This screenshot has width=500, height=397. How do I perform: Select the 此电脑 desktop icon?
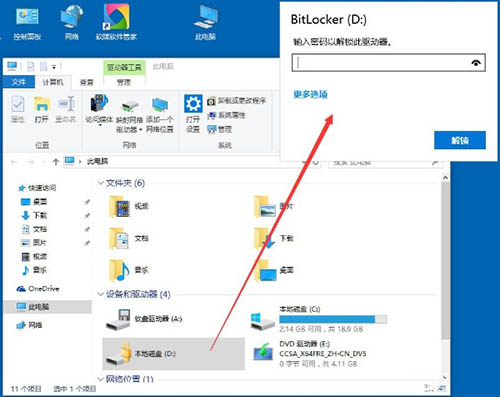tap(206, 23)
